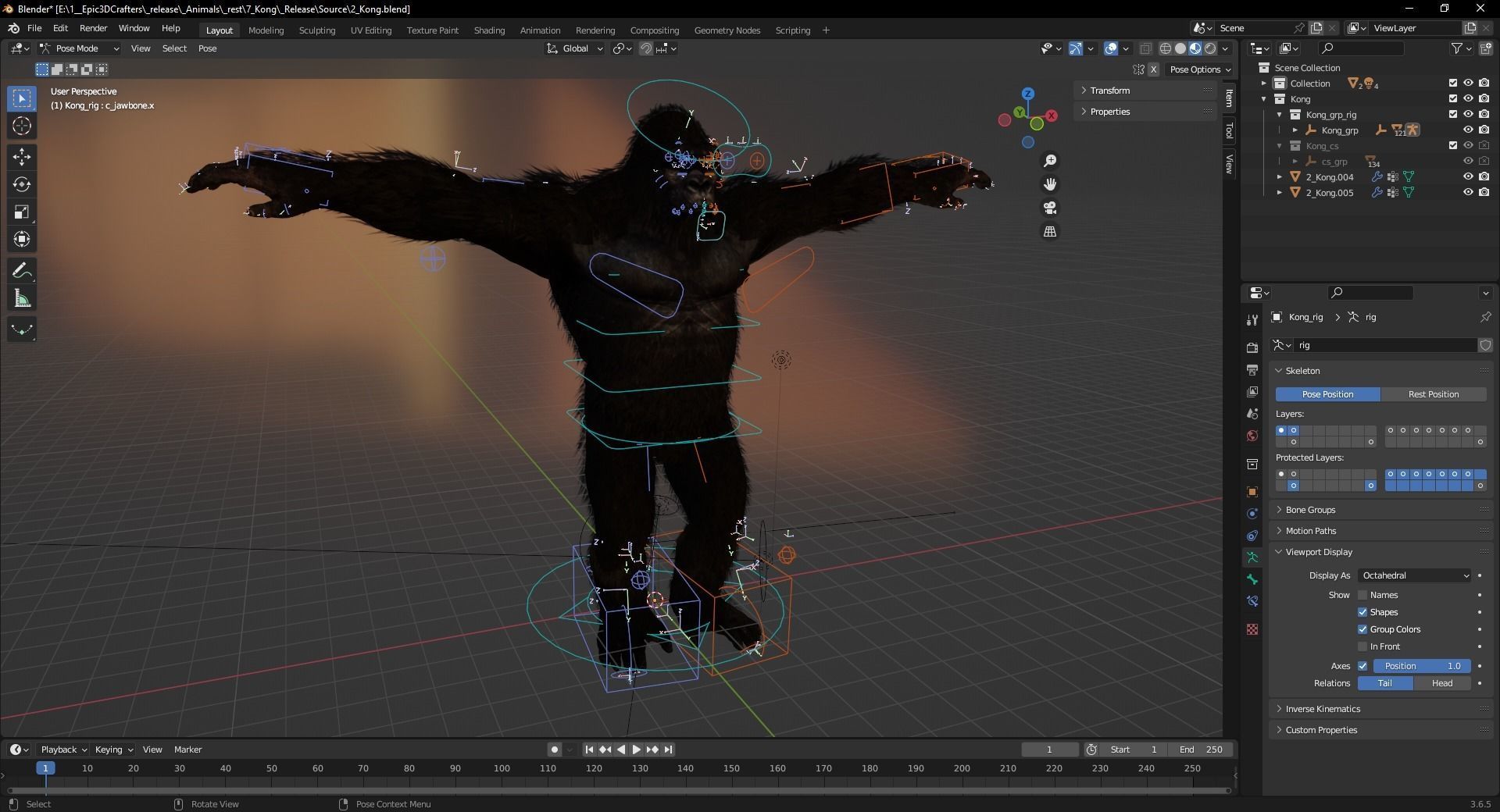This screenshot has width=1500, height=812.
Task: Select the Measure tool
Action: [22, 298]
